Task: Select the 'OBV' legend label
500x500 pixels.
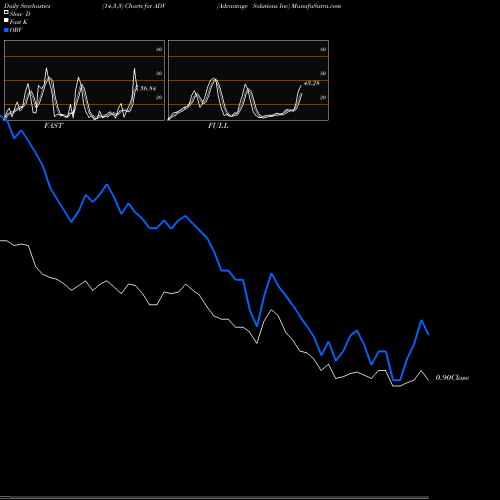Action: [16, 30]
